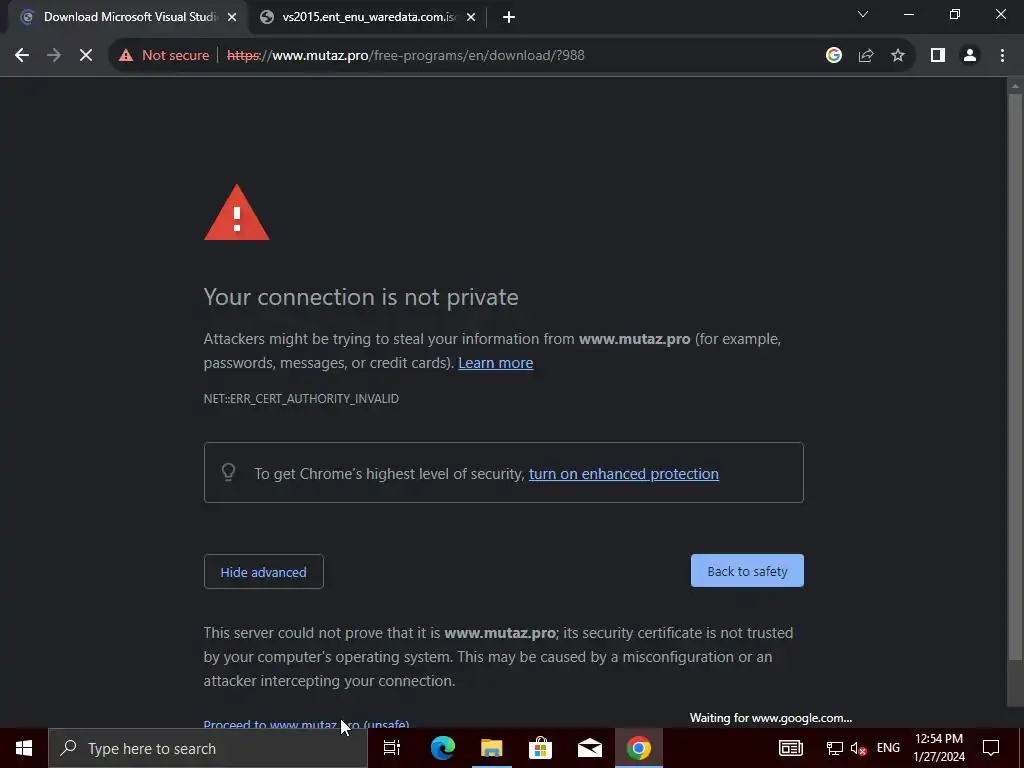Switch to Download Microsoft Visual Studio tab
The image size is (1024, 768).
127,17
